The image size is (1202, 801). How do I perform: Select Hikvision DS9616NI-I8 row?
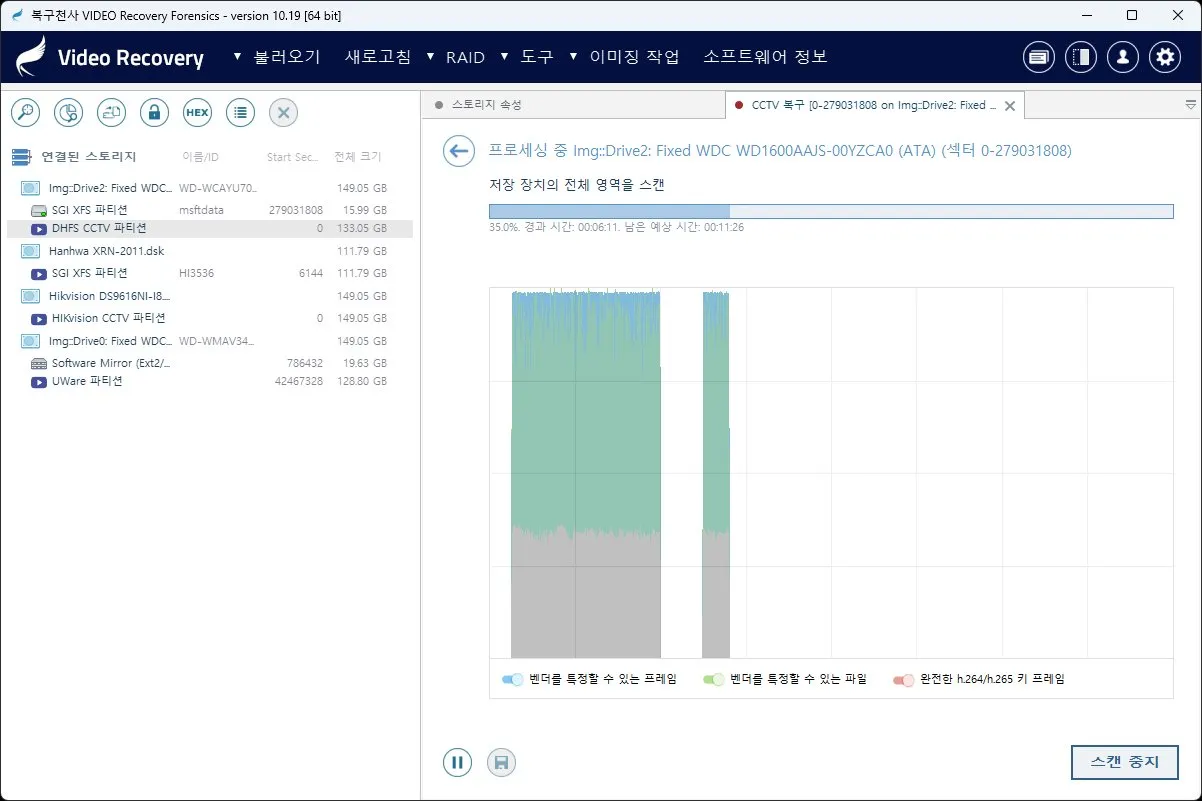click(x=210, y=296)
